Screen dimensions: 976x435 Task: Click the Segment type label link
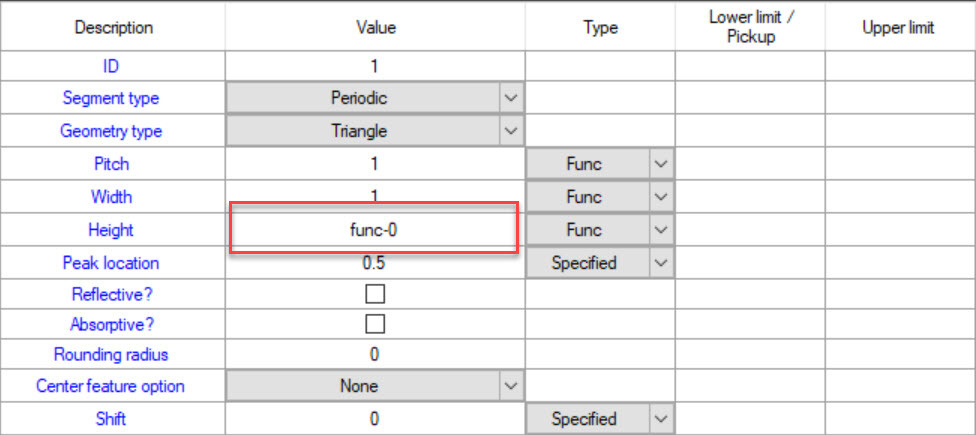111,98
